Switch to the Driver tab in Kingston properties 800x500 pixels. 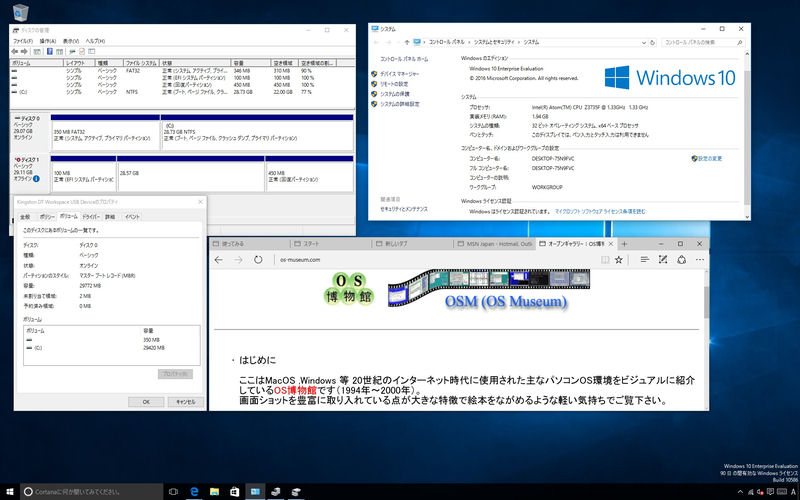coord(91,217)
